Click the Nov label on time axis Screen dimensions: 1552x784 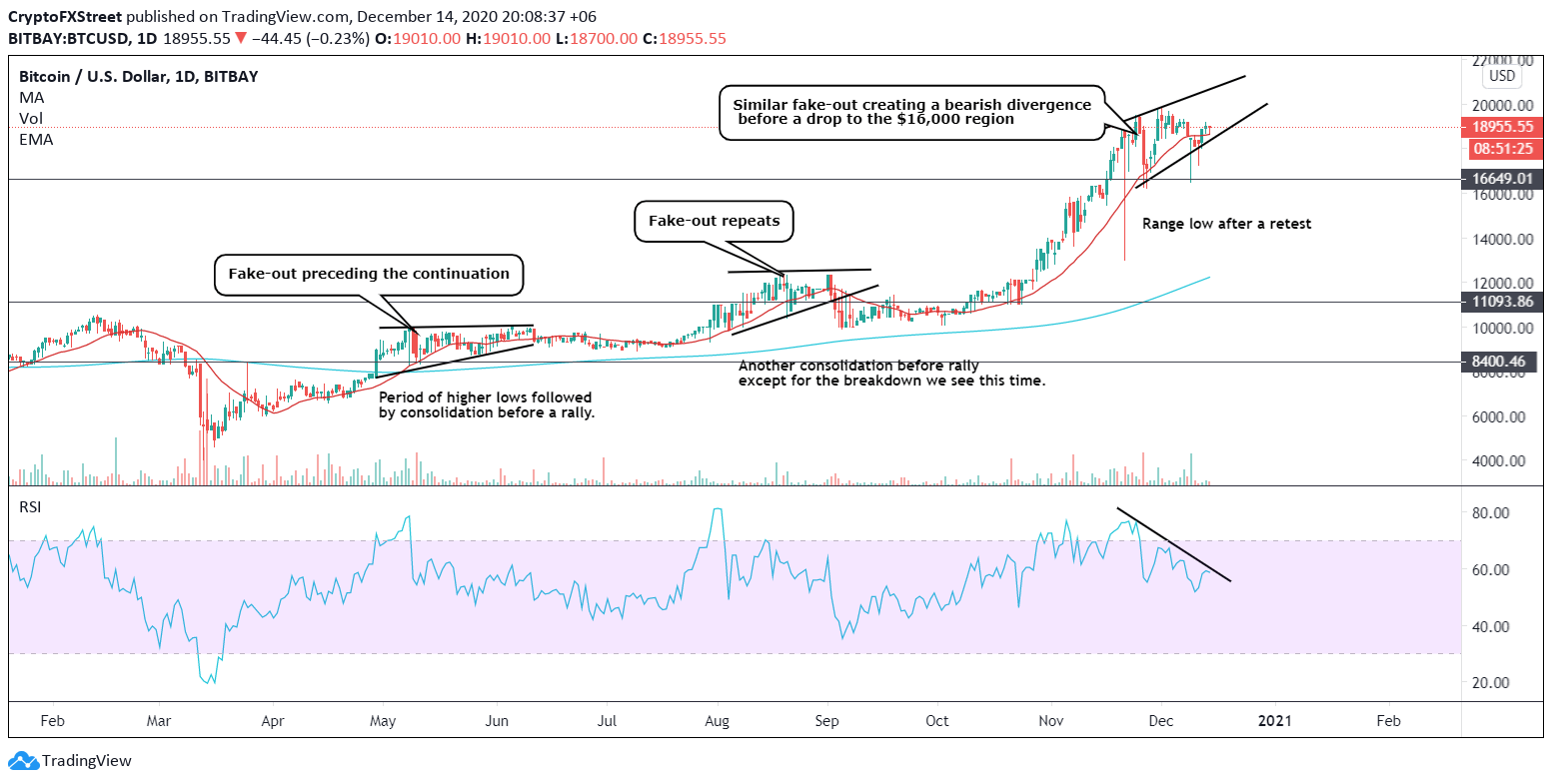1050,719
